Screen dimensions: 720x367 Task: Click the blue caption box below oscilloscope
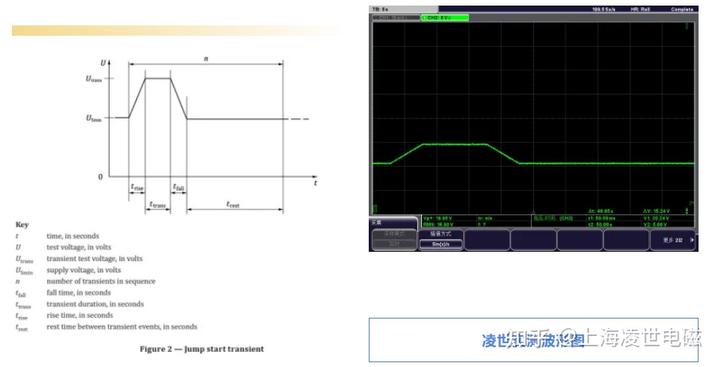[534, 339]
